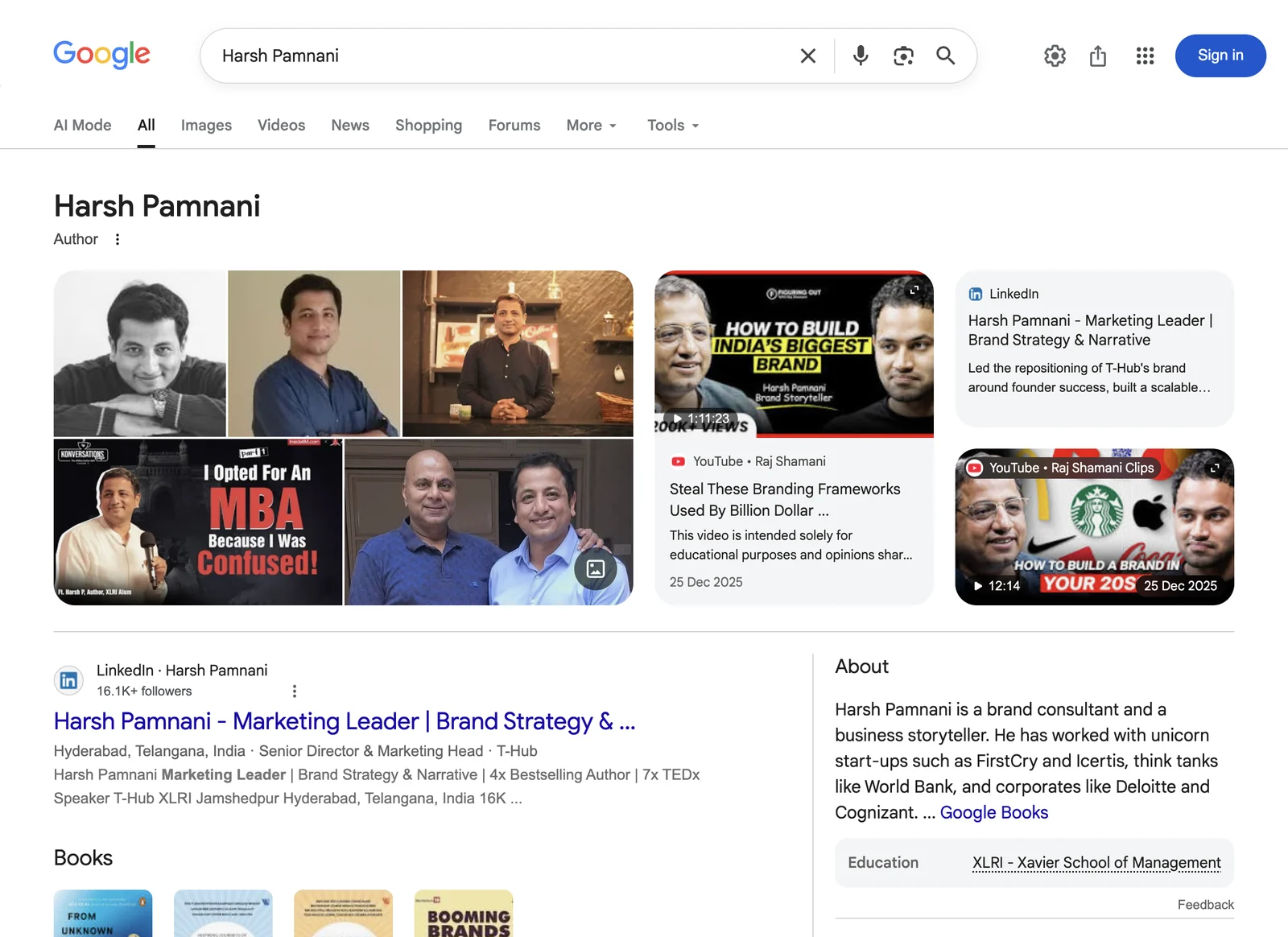Viewport: 1288px width, 937px height.
Task: Click YouTube icon beside Raj Shamani
Action: tap(678, 461)
